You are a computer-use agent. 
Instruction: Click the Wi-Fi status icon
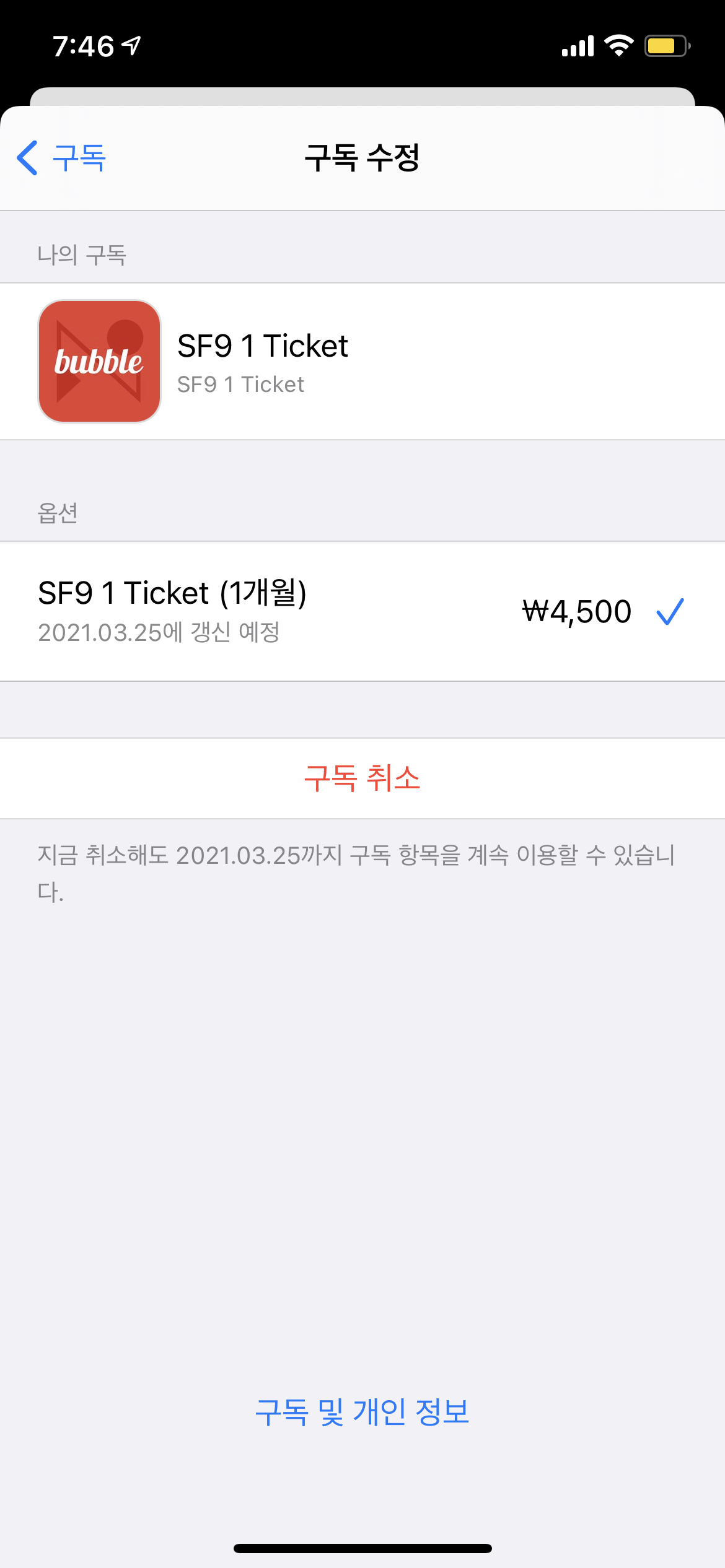[618, 46]
